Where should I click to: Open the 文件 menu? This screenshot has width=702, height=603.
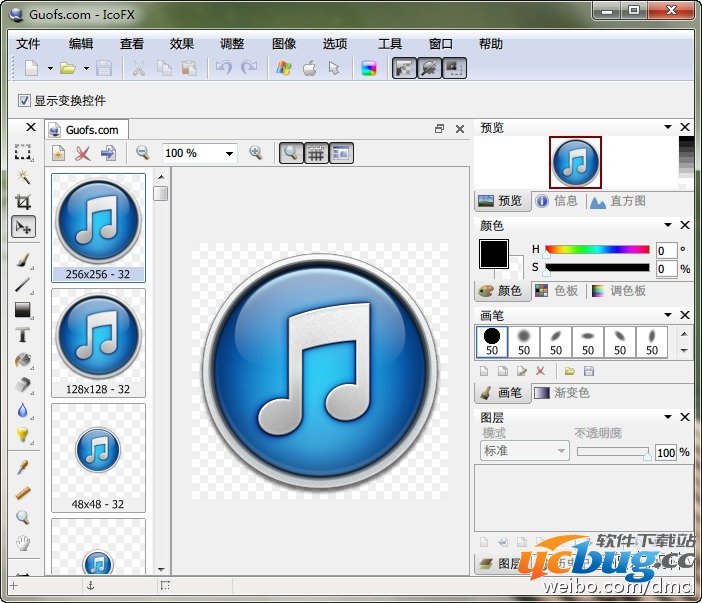pyautogui.click(x=28, y=44)
